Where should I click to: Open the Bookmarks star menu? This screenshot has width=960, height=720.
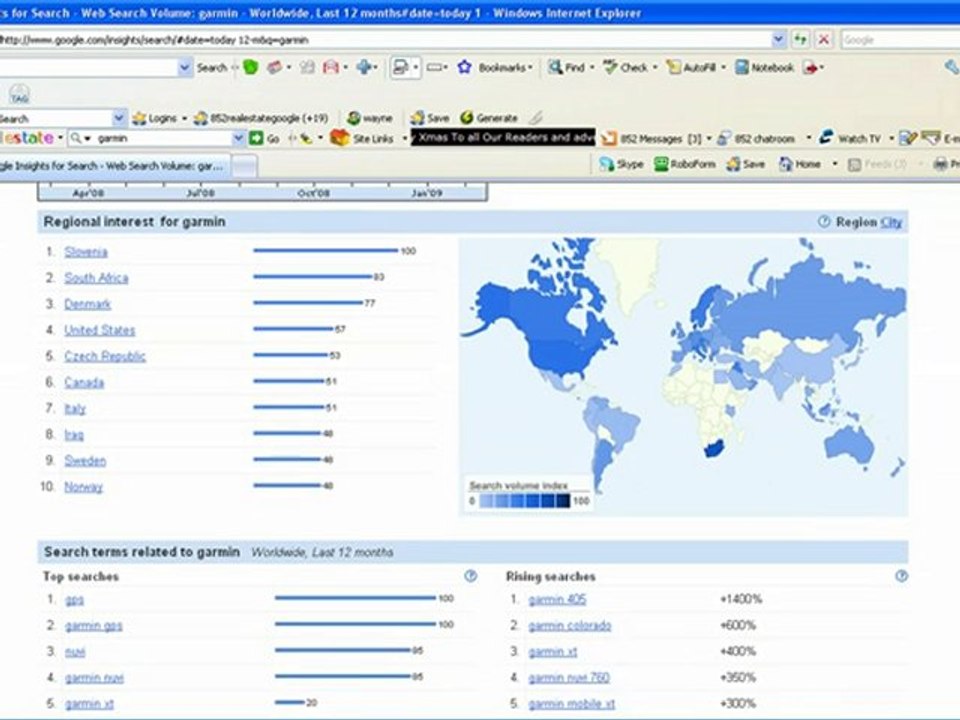(495, 67)
